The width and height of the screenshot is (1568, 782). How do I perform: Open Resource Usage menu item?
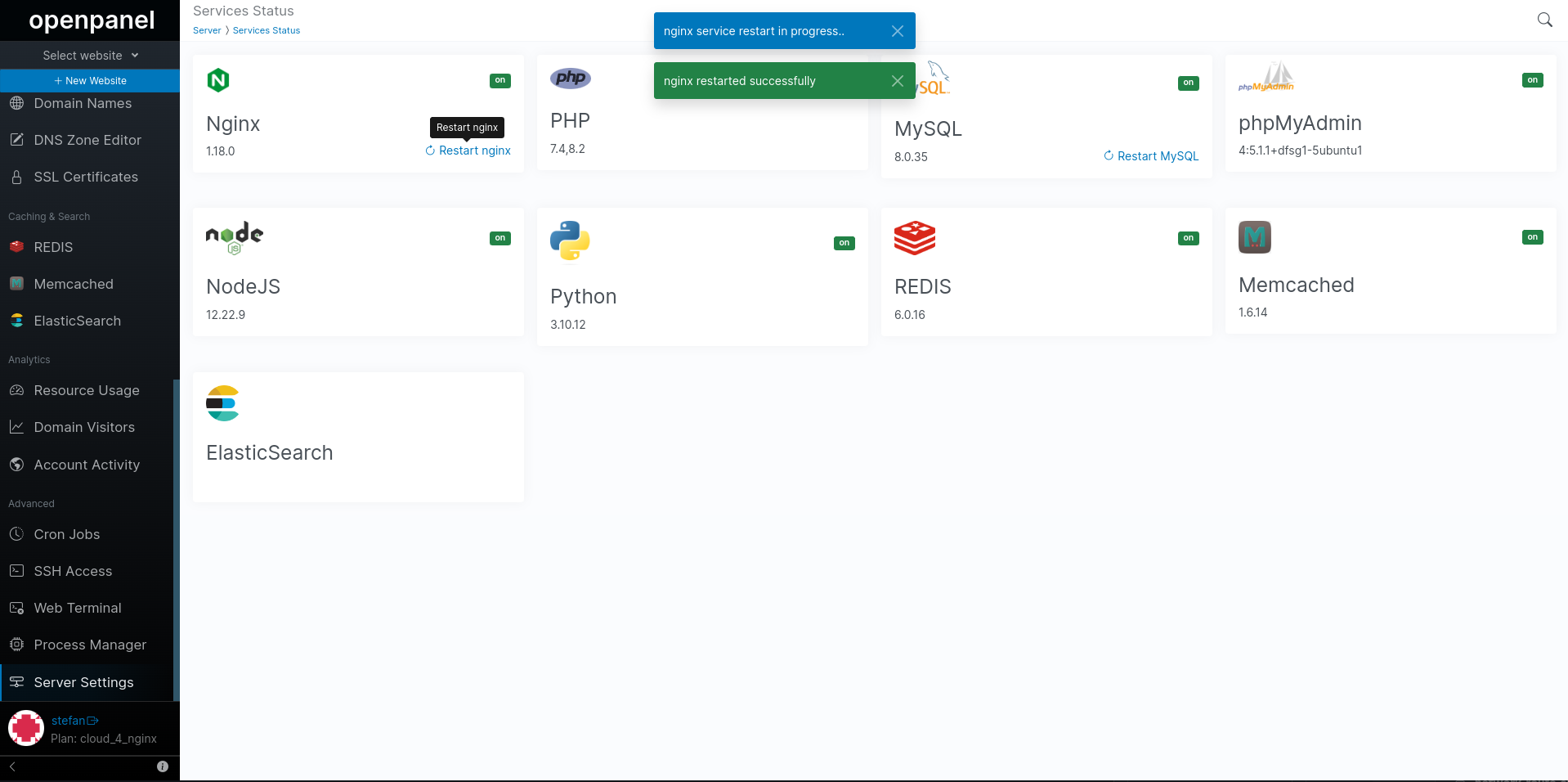point(87,390)
